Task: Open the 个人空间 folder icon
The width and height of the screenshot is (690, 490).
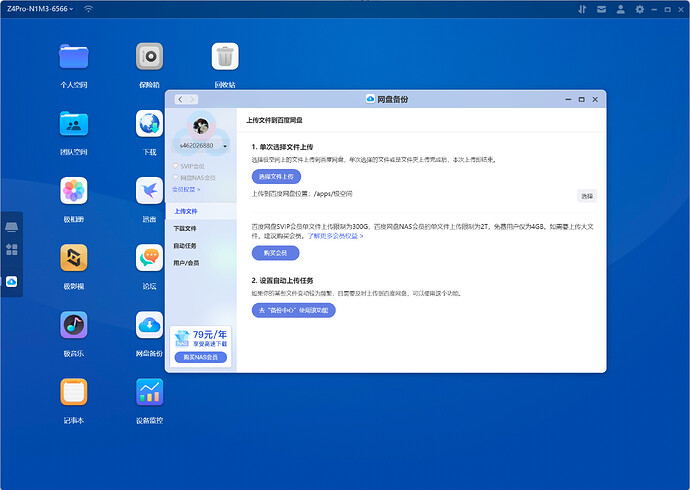Action: point(74,56)
